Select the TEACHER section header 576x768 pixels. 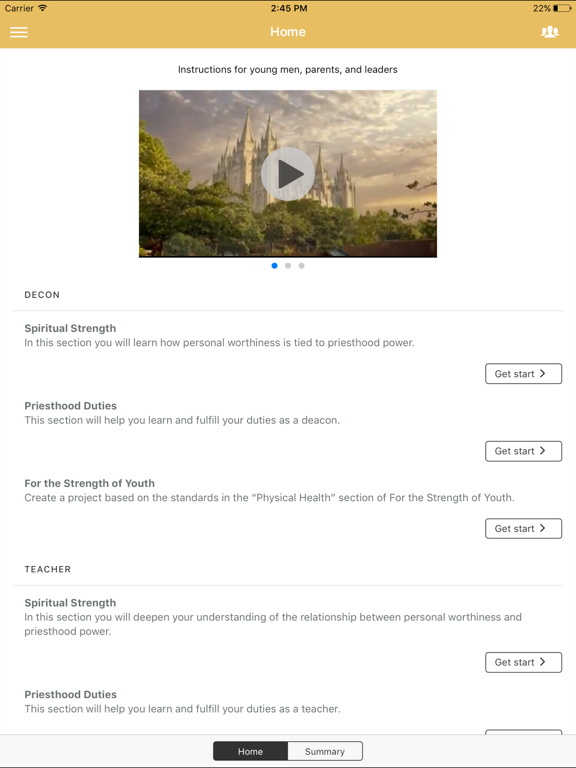point(48,569)
